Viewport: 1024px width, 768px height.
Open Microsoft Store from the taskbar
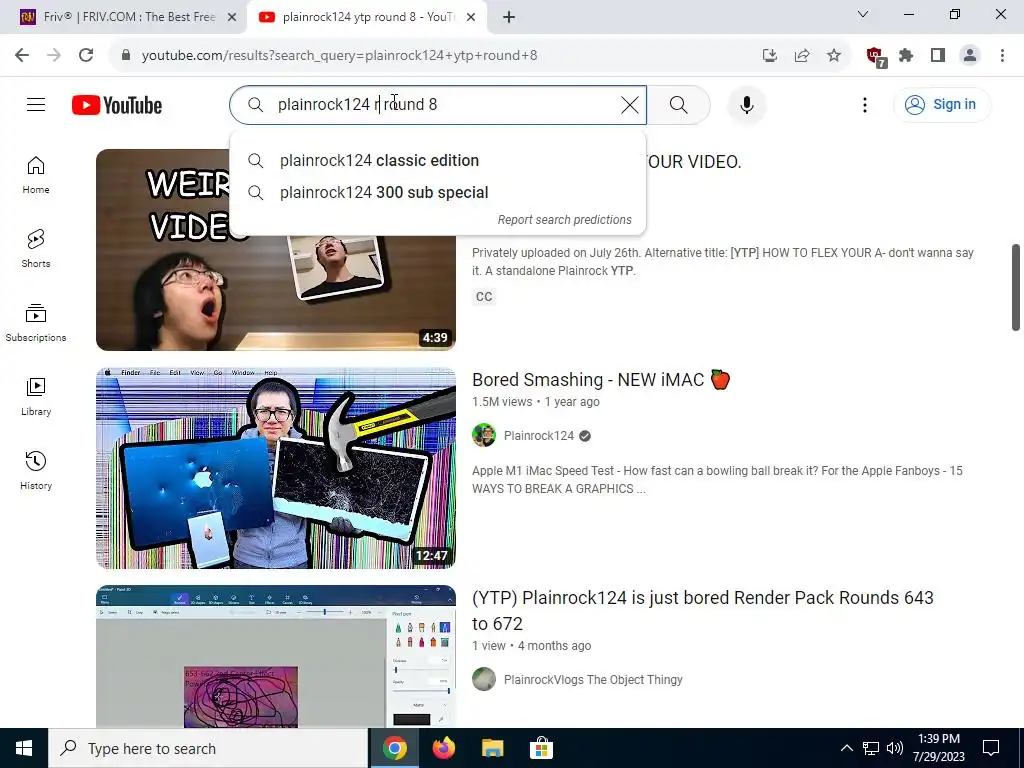pos(541,748)
